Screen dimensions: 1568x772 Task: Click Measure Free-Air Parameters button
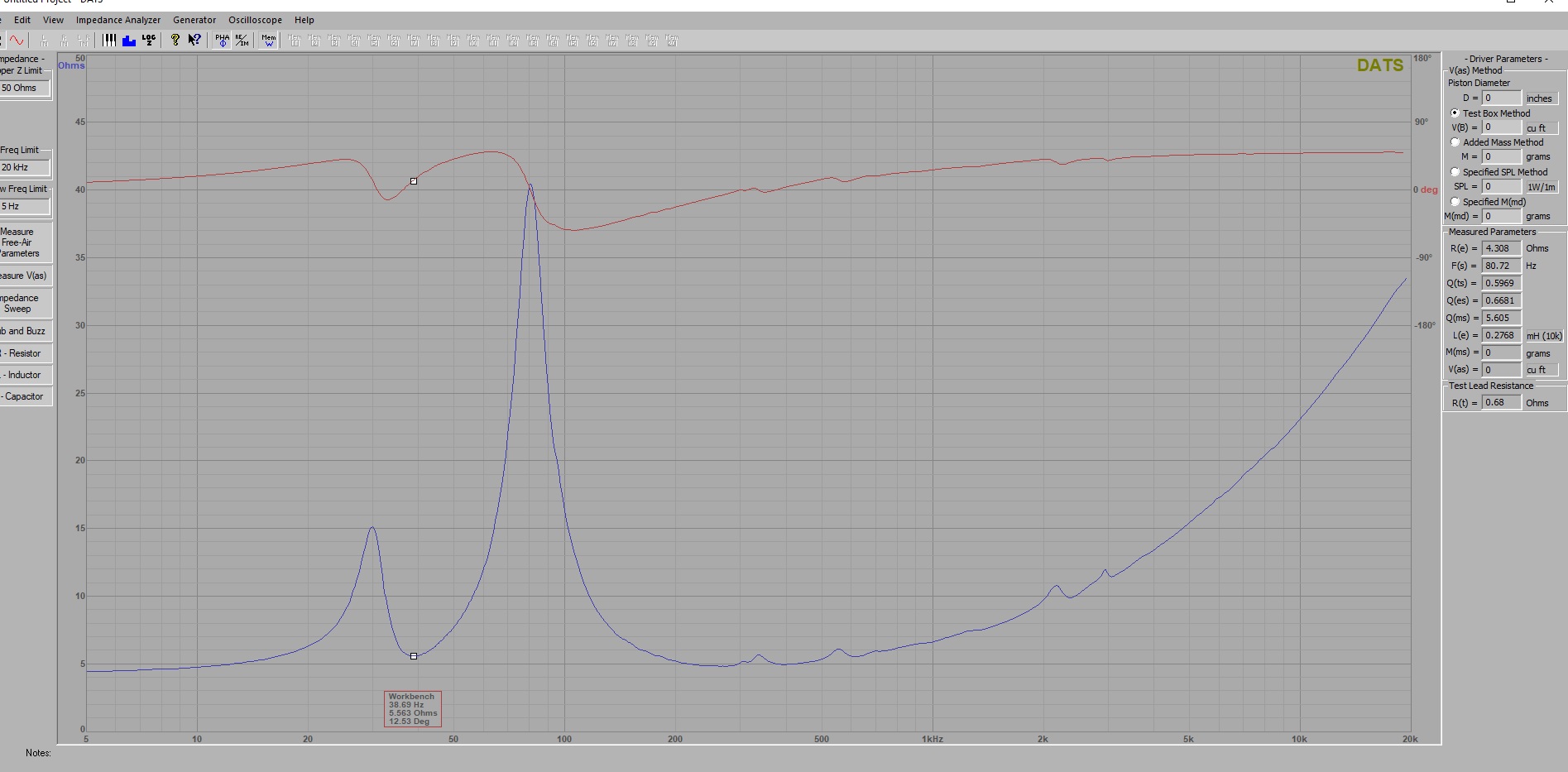pos(25,242)
